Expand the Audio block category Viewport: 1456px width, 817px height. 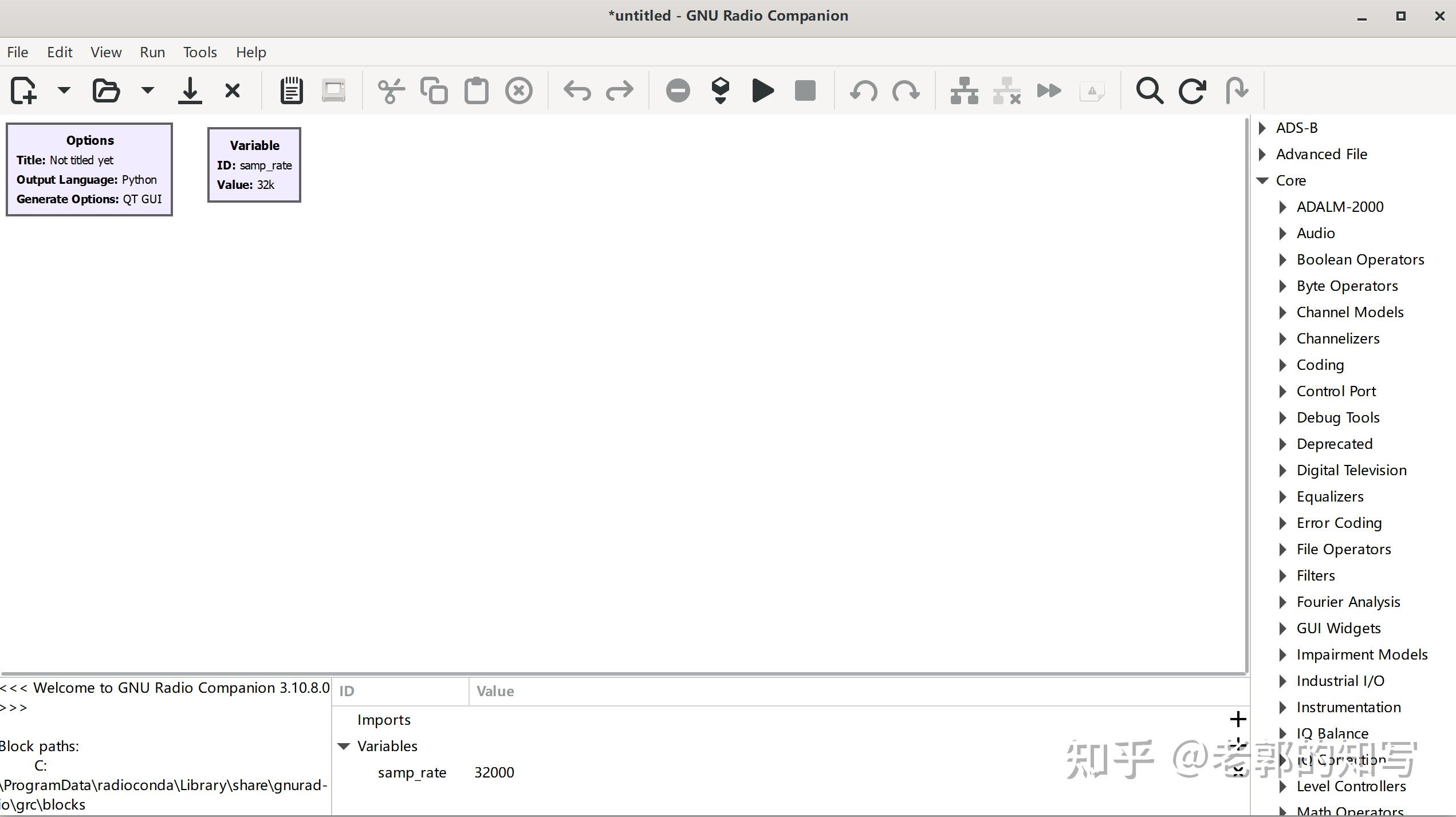[1282, 233]
